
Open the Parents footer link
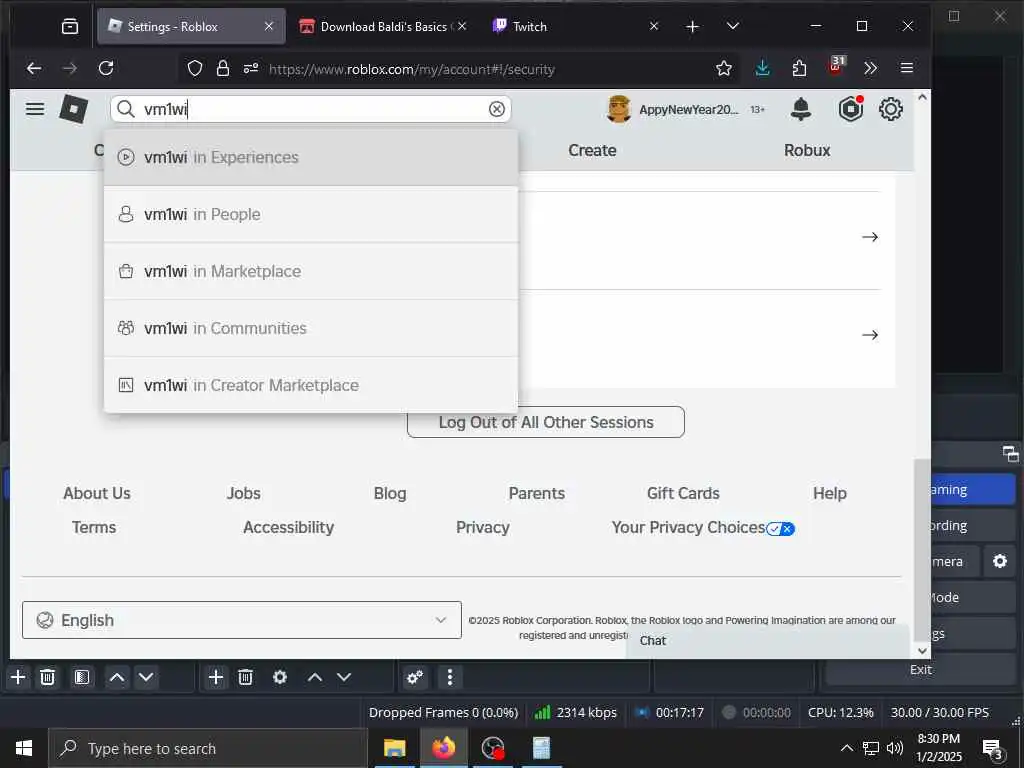pos(536,494)
